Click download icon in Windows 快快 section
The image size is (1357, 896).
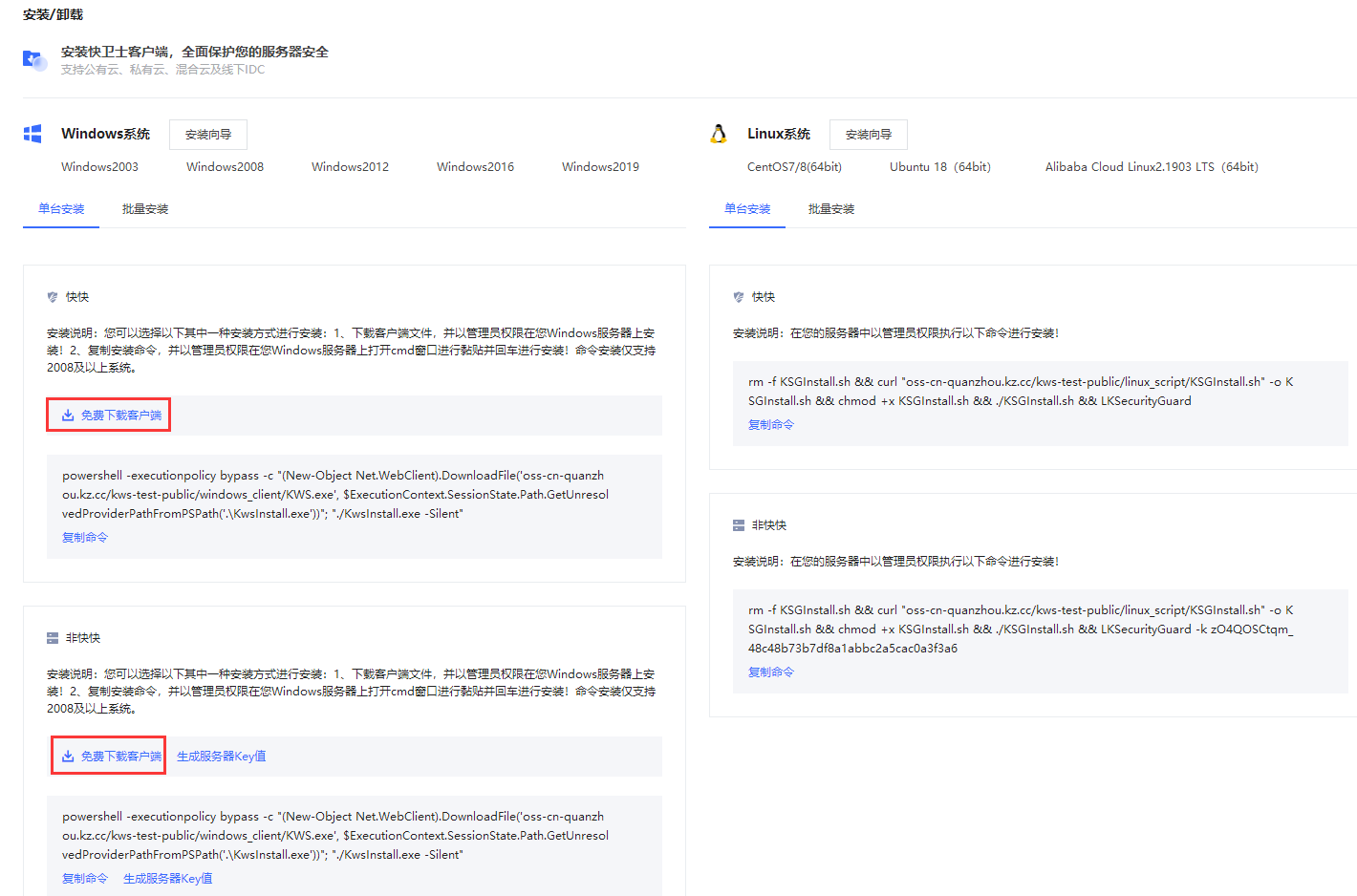tap(68, 416)
